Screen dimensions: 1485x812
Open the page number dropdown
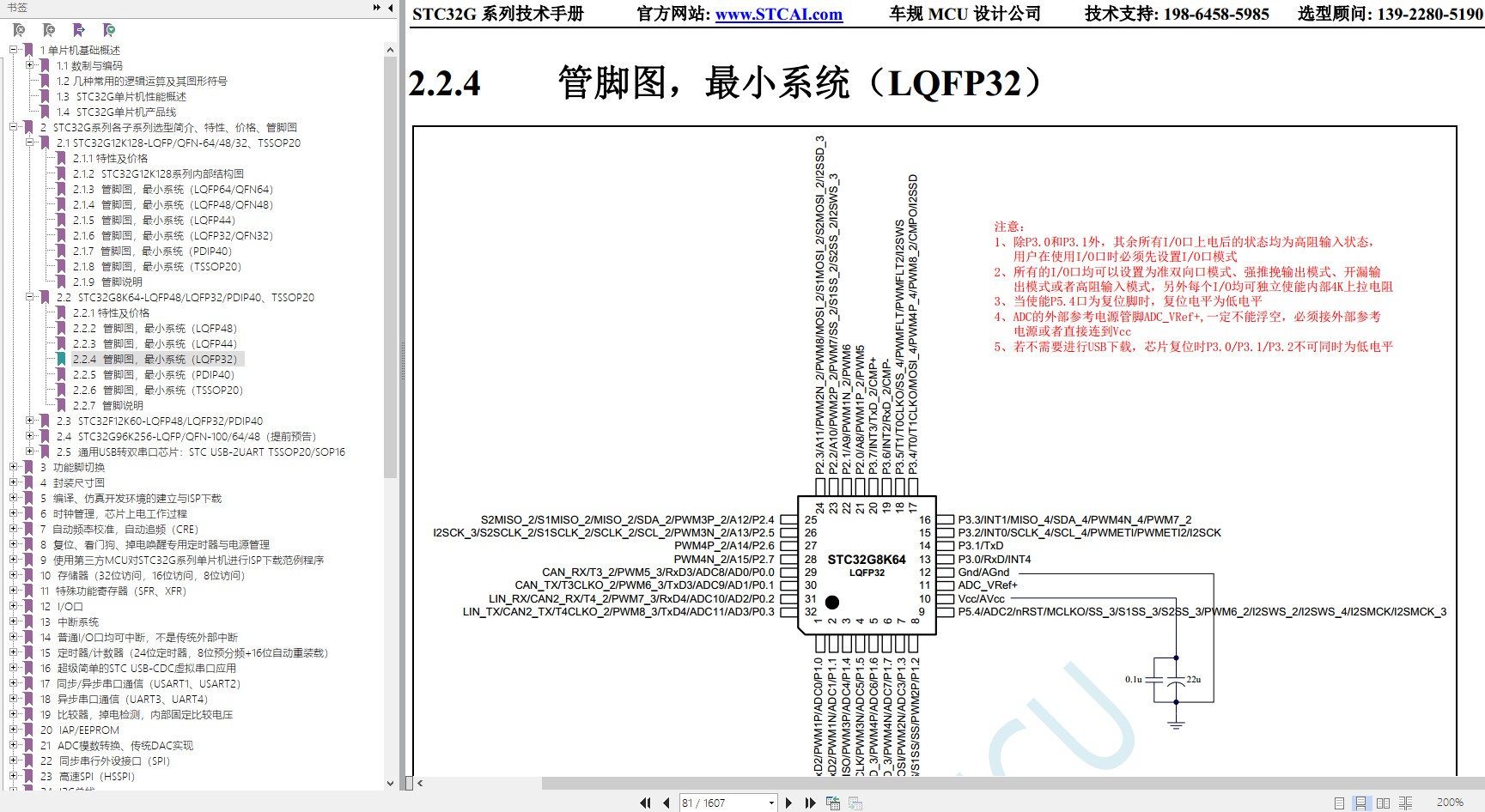coord(771,803)
